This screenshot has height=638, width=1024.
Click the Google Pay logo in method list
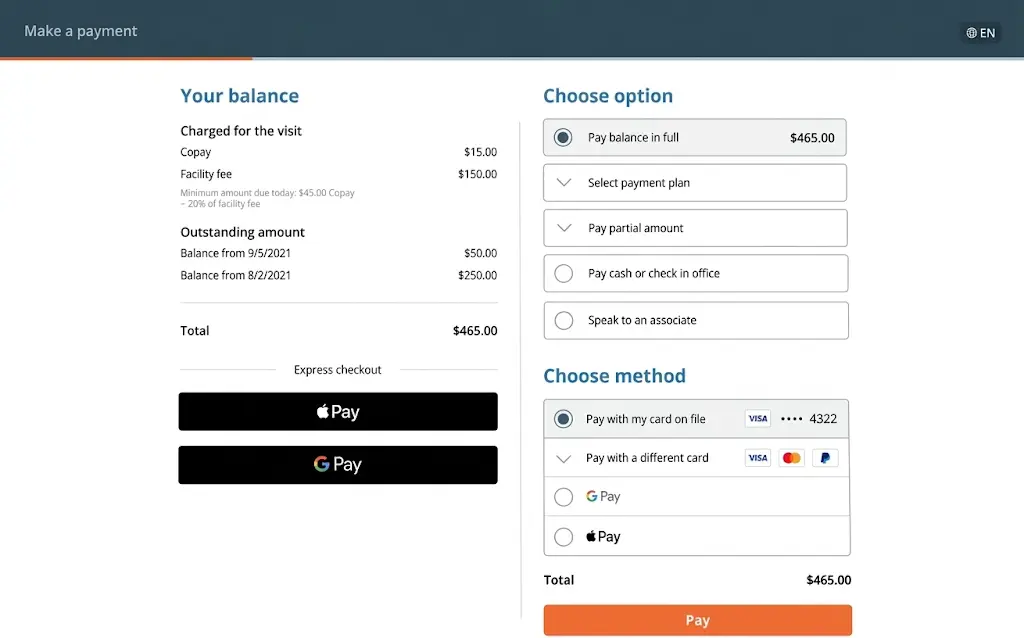(603, 496)
